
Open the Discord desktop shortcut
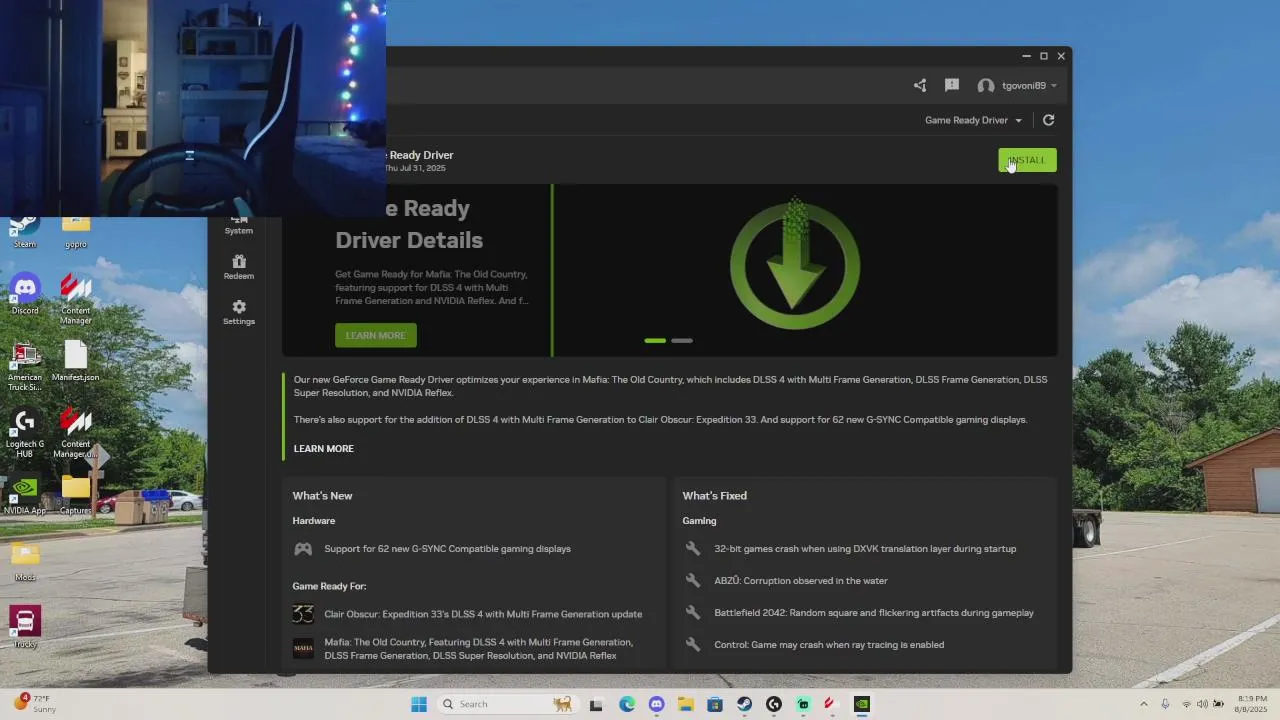25,295
